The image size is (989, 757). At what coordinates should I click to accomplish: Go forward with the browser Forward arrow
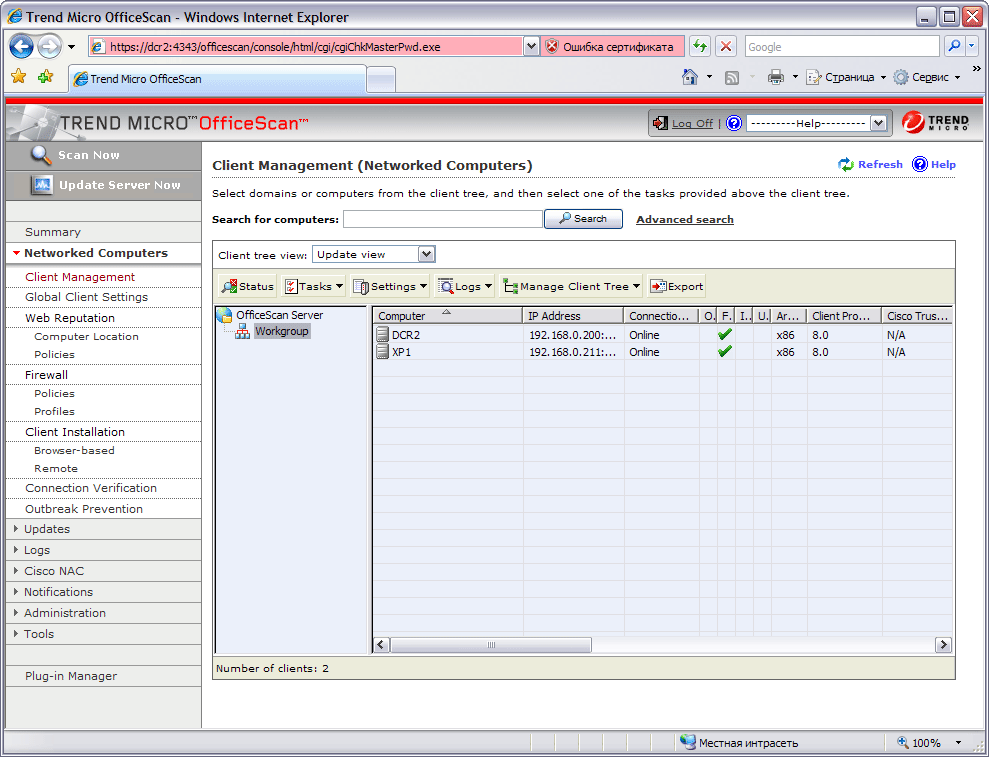[49, 46]
